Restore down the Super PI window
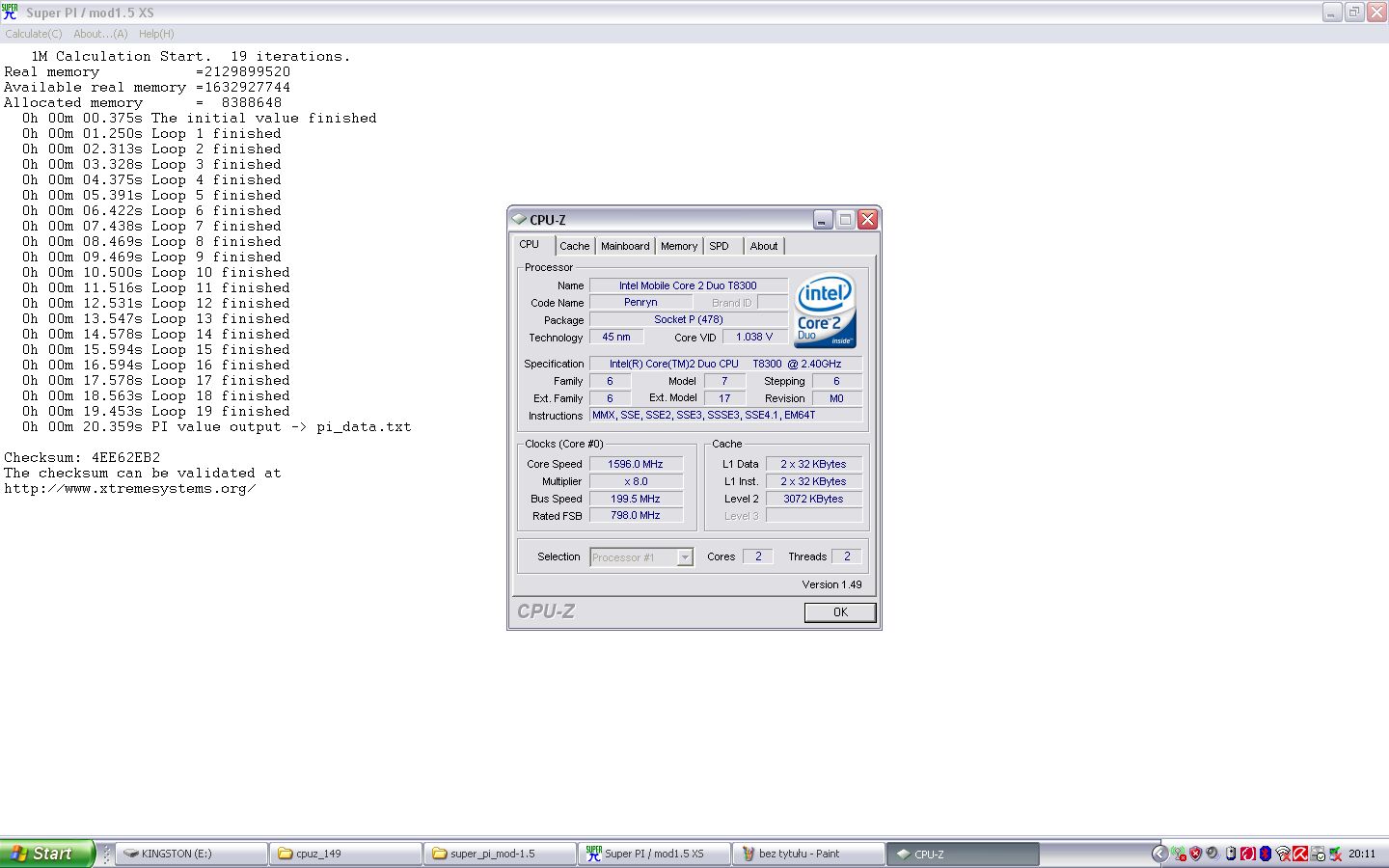The width and height of the screenshot is (1389, 868). click(1354, 12)
